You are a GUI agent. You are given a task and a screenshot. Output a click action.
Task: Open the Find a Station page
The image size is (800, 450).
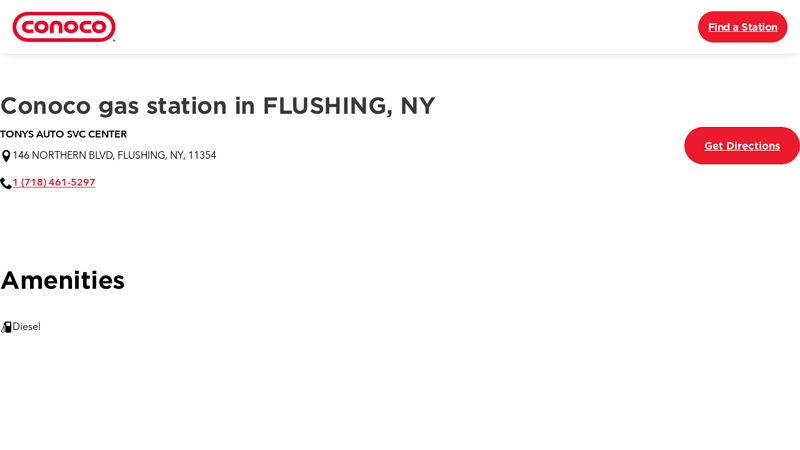point(742,27)
